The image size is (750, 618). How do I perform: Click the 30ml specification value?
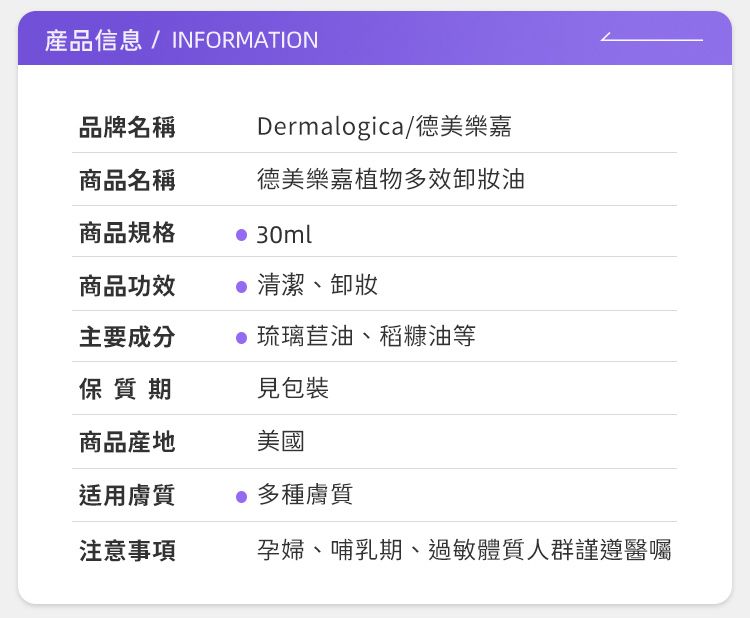(284, 236)
